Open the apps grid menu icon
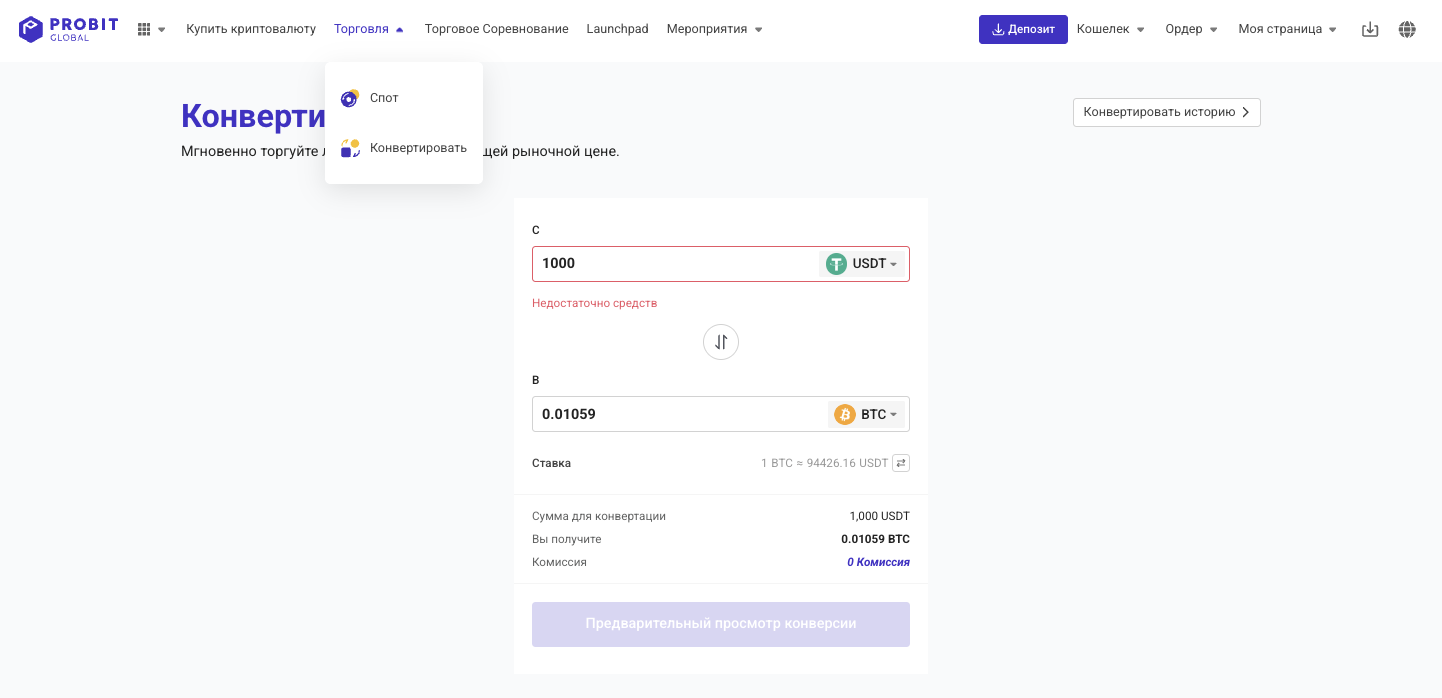This screenshot has width=1442, height=698. 144,29
